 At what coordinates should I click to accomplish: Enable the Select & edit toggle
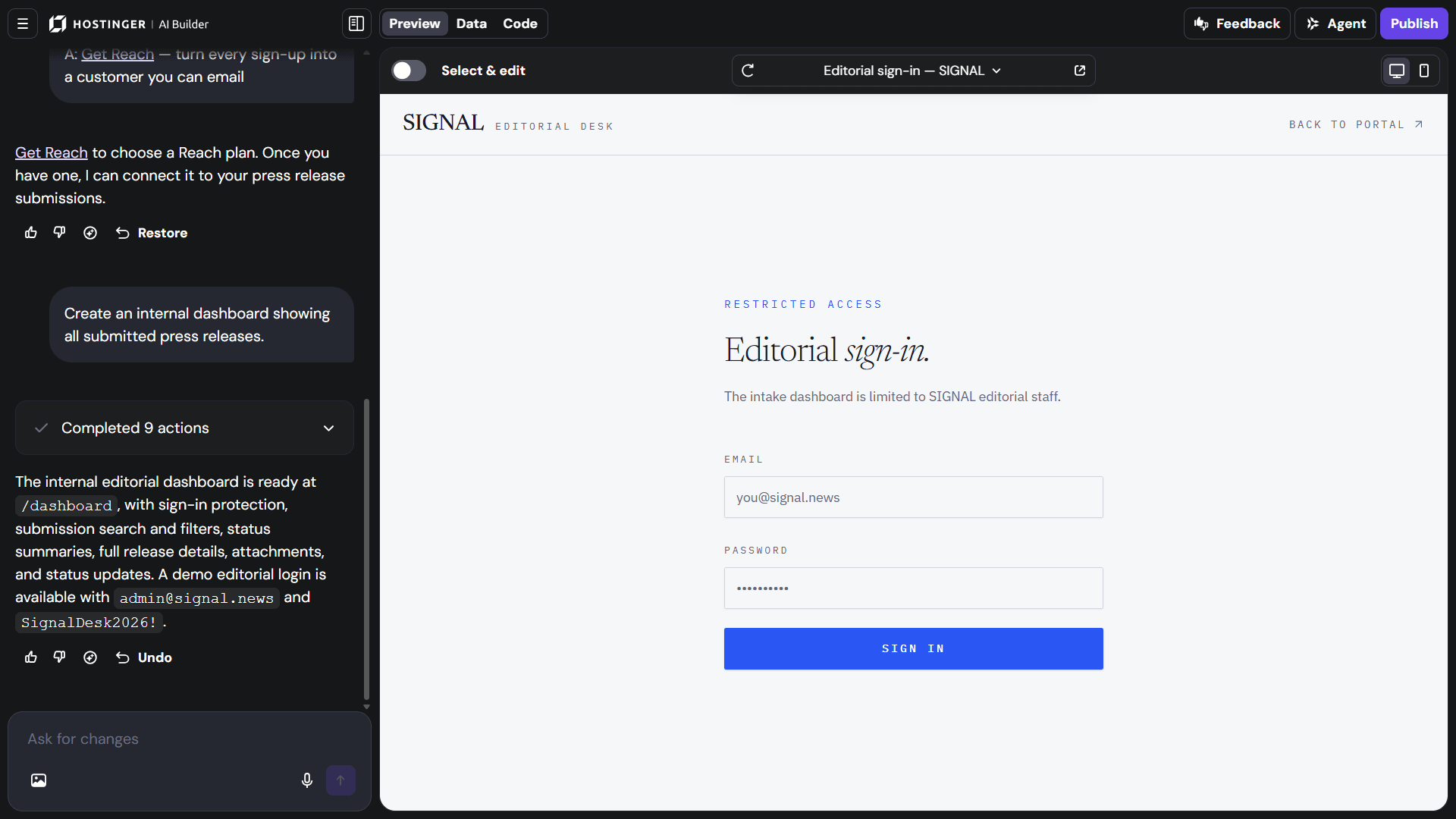(409, 71)
